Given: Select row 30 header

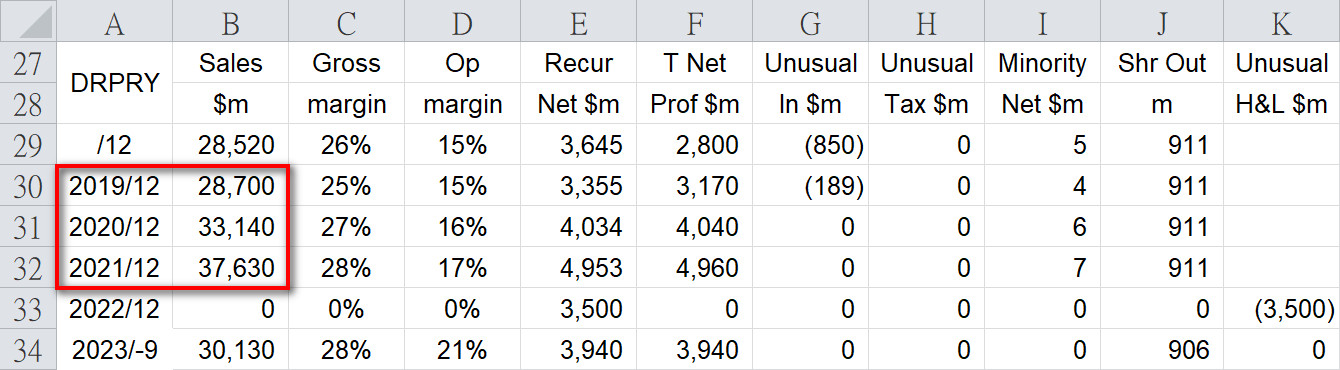Looking at the screenshot, I should [x=28, y=185].
